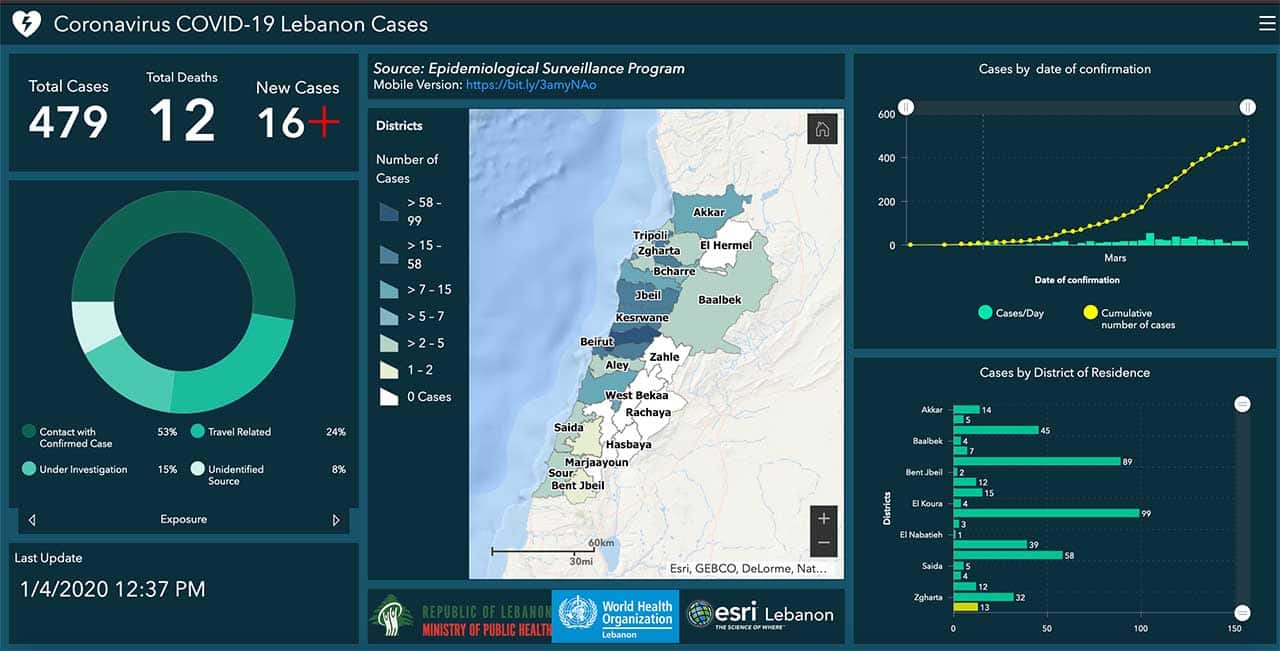
Task: Click the esri Lebanon logo
Action: 761,615
